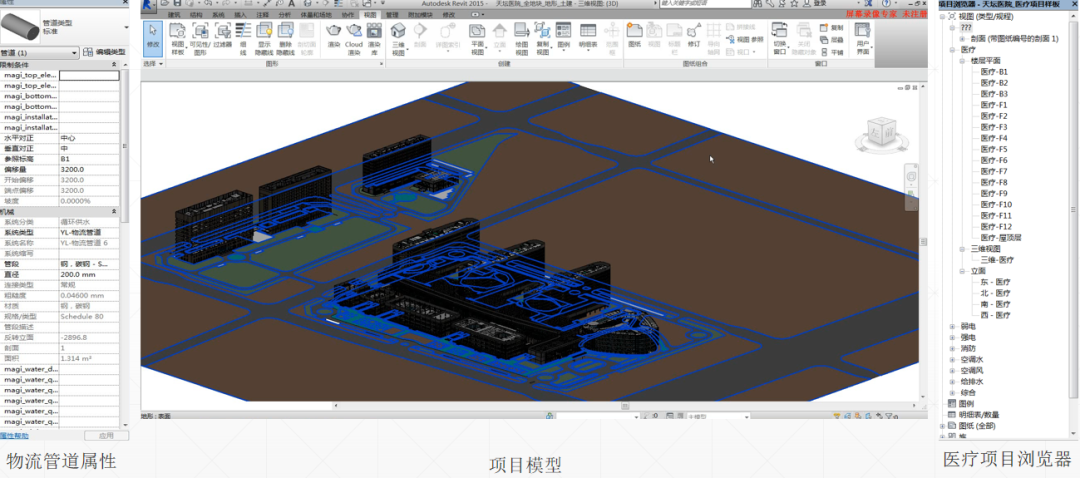This screenshot has height=478, width=1080.
Task: Open the 管理 (Manage) ribbon tab
Action: tap(391, 15)
